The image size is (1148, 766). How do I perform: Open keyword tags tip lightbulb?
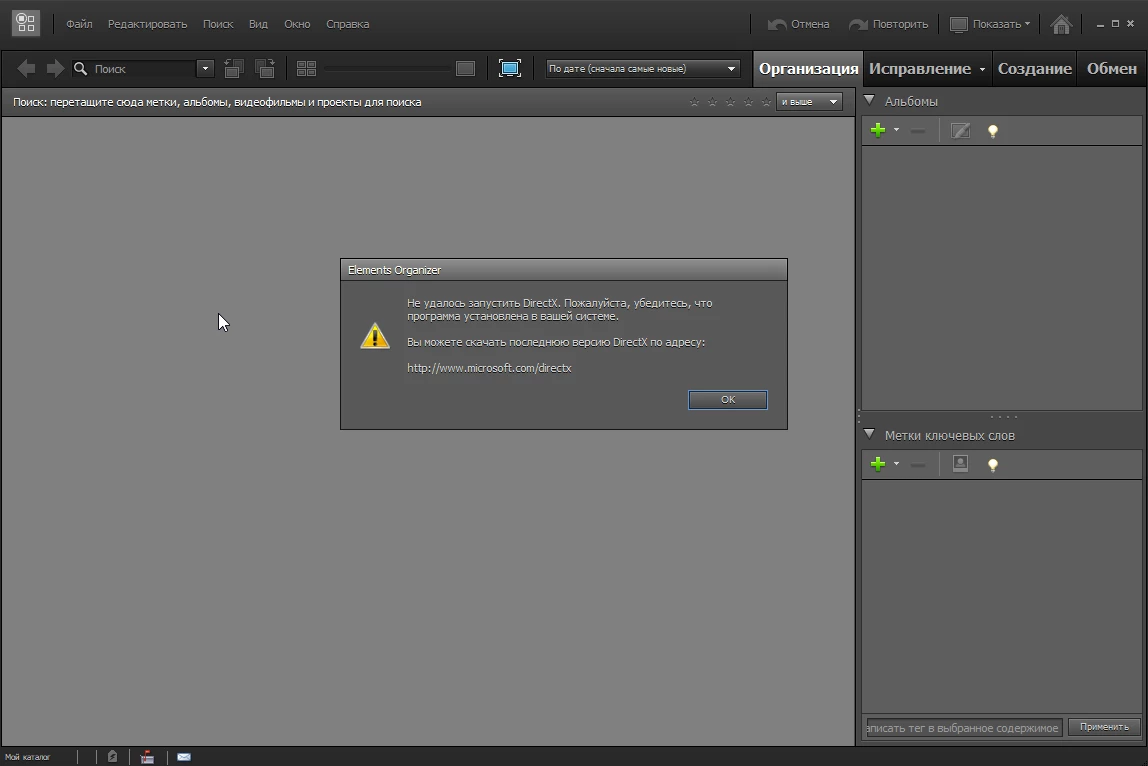point(993,464)
